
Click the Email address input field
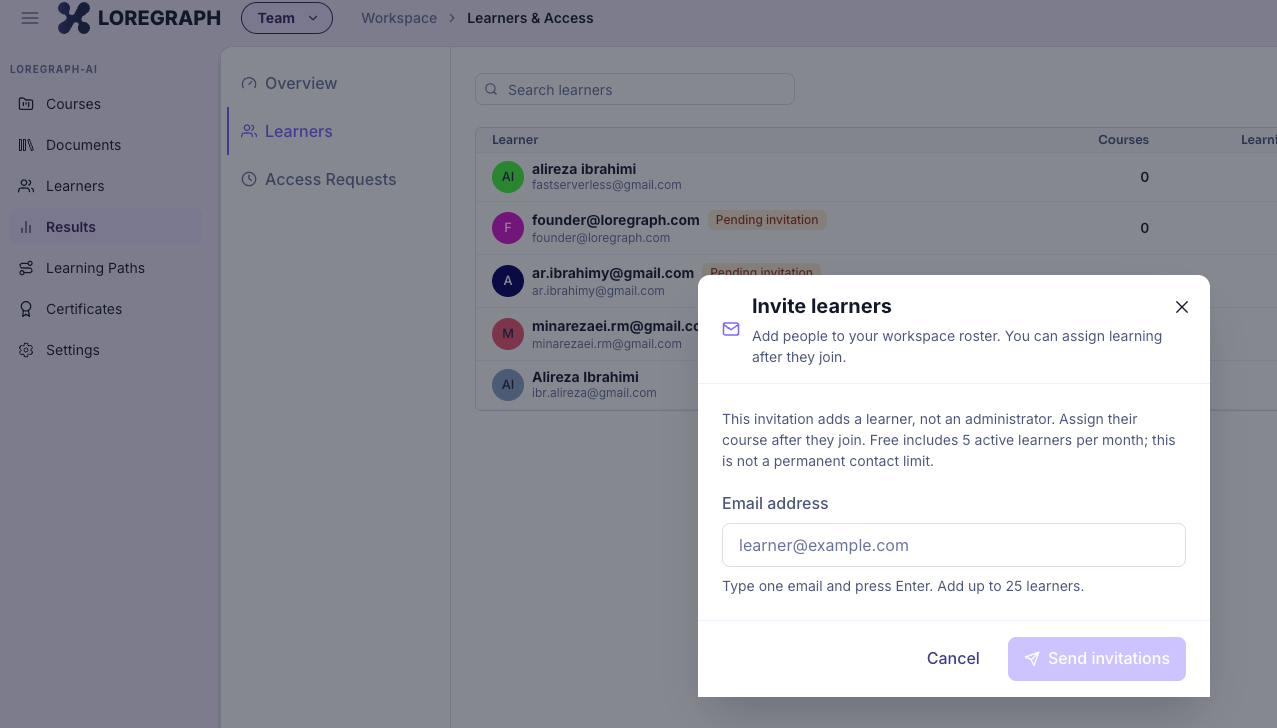tap(954, 545)
